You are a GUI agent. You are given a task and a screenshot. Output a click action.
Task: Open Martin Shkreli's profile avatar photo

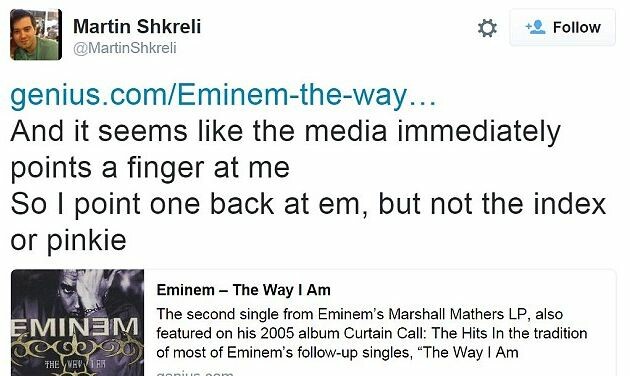point(36,34)
